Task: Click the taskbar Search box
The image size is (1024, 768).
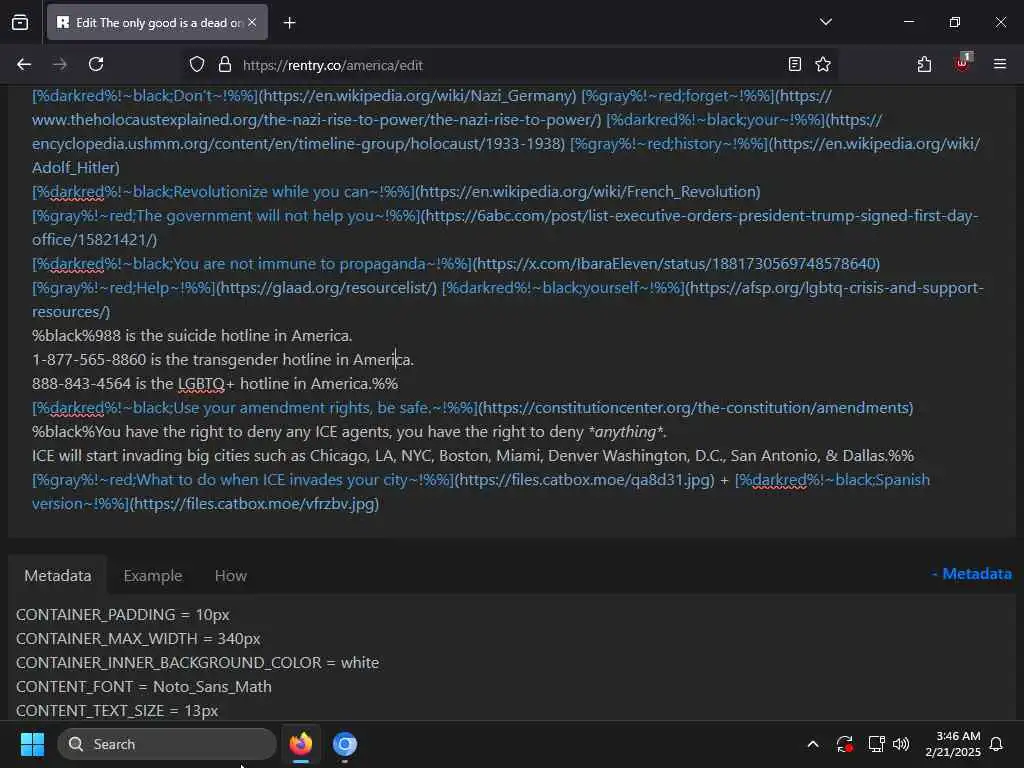Action: point(167,744)
